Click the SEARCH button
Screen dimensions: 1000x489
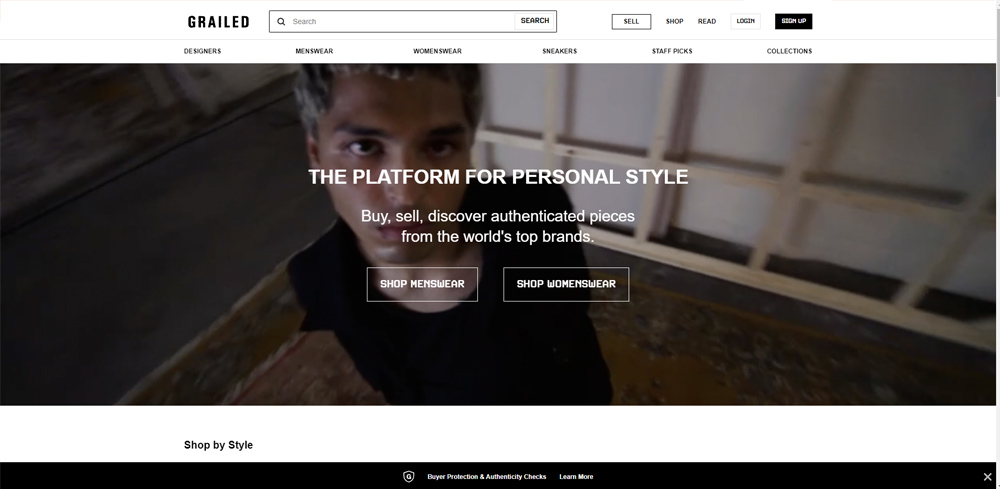point(534,21)
